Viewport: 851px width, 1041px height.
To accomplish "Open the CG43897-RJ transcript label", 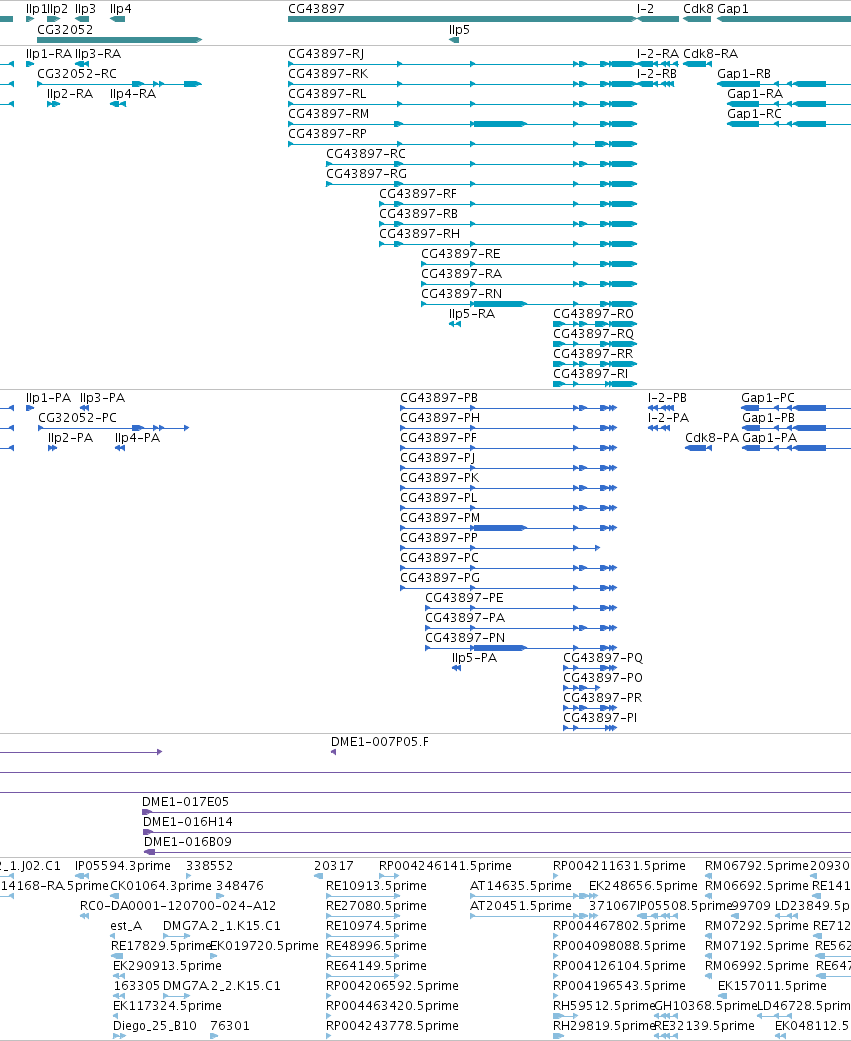I will click(x=326, y=54).
